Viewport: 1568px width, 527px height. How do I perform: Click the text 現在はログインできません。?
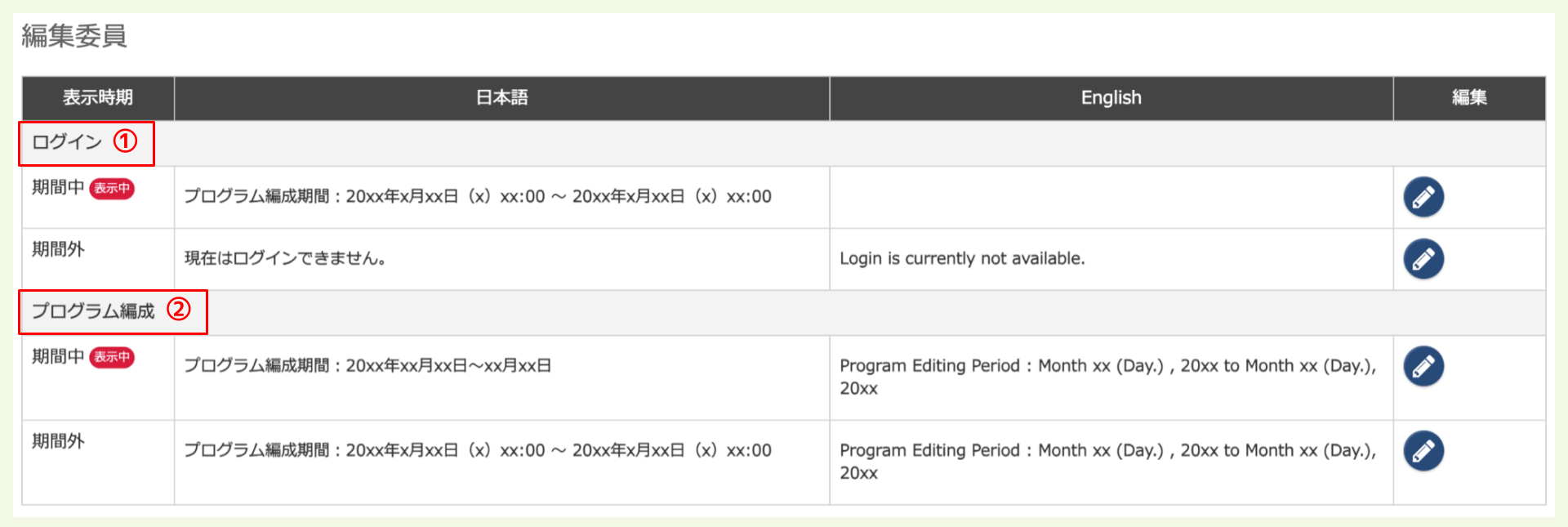pyautogui.click(x=285, y=259)
